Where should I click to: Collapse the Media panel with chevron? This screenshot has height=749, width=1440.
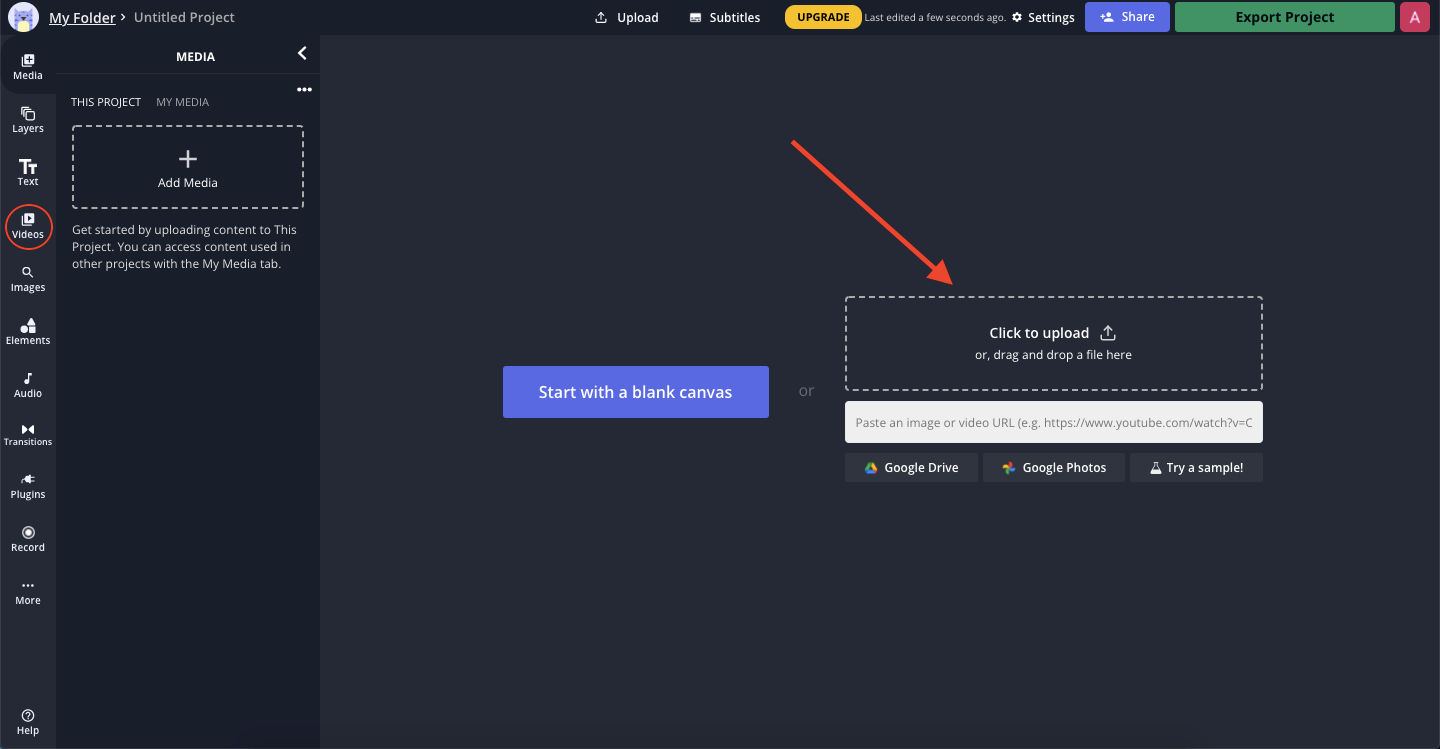pyautogui.click(x=302, y=54)
